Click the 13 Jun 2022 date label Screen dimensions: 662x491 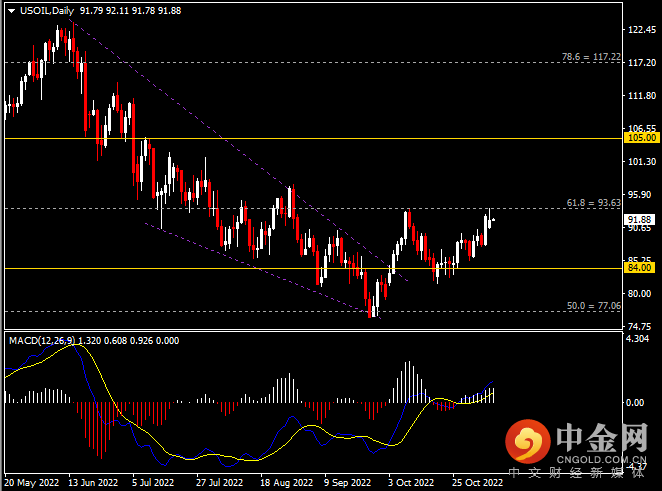93,482
